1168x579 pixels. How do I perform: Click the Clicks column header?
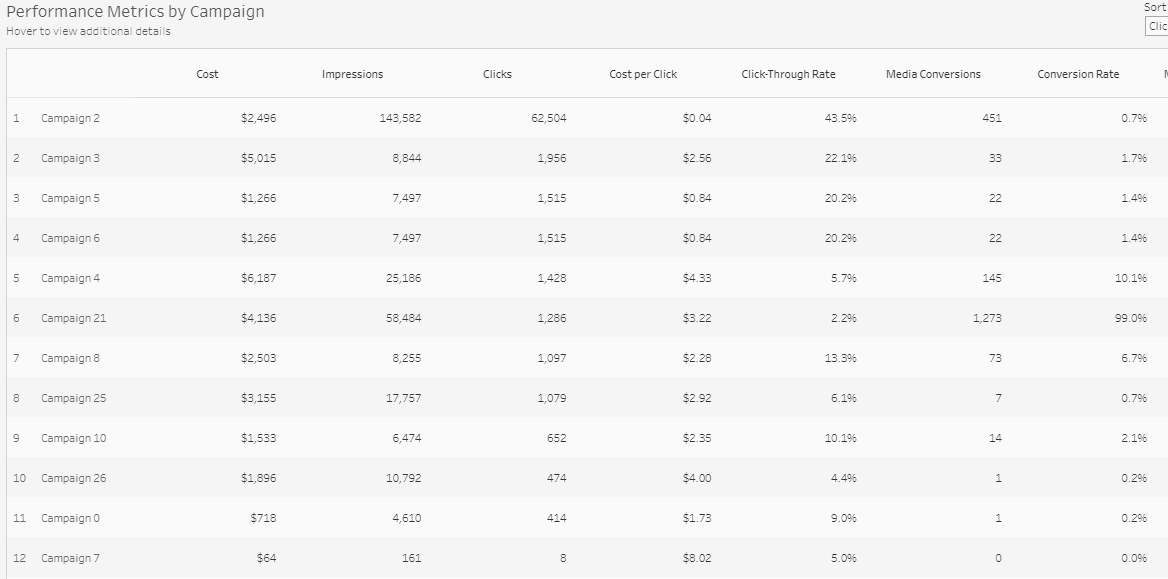497,75
